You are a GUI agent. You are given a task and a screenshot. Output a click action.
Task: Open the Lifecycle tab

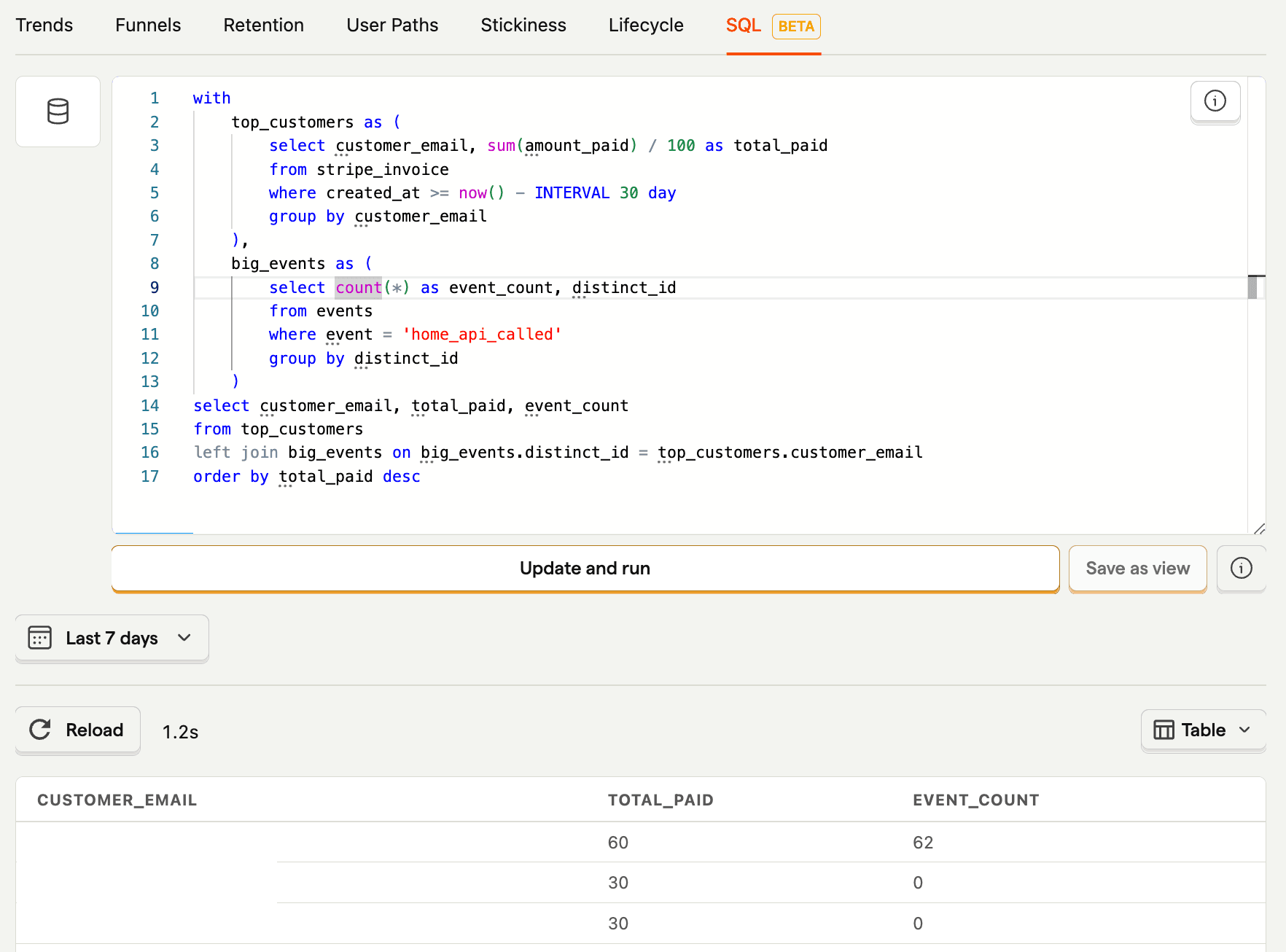tap(646, 26)
